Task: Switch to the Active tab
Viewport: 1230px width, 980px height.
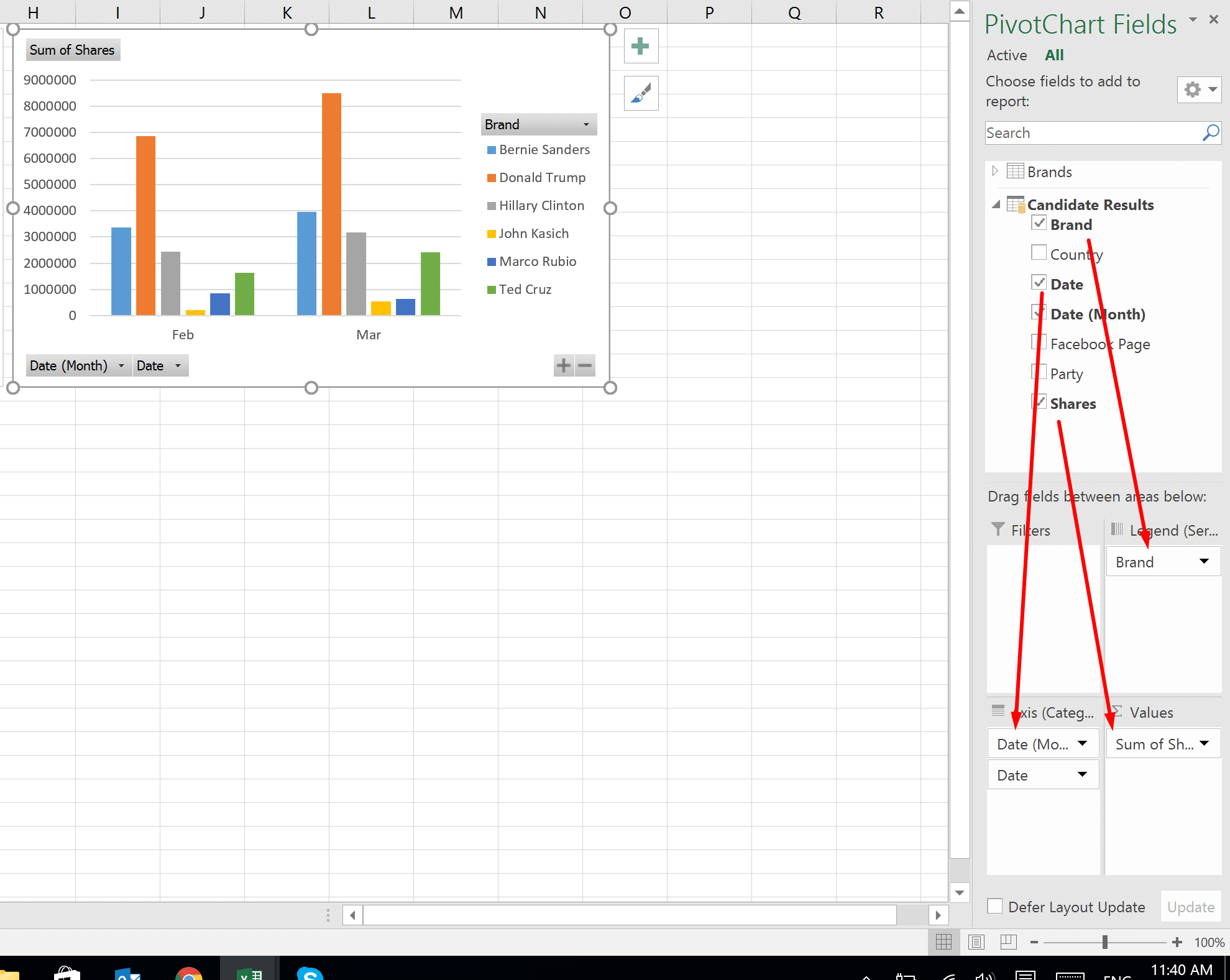Action: pos(1007,55)
